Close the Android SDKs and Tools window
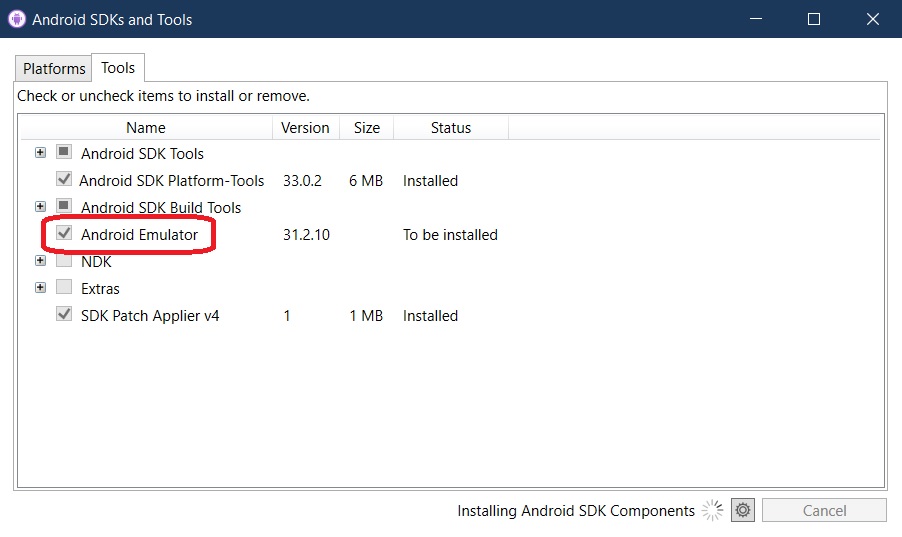This screenshot has width=902, height=537. pyautogui.click(x=872, y=19)
